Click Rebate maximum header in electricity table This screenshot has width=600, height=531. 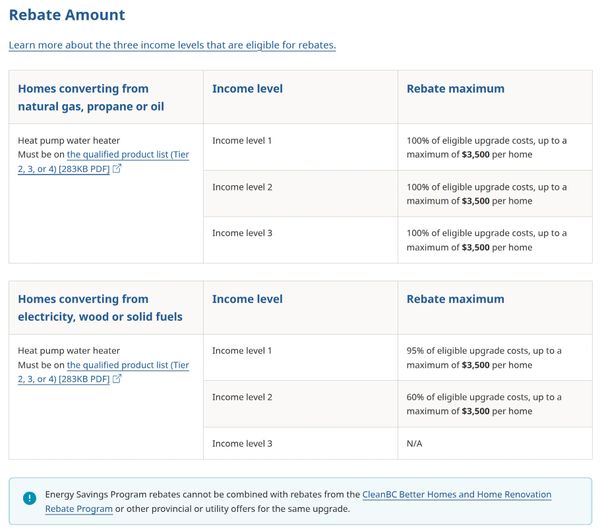[x=455, y=299]
